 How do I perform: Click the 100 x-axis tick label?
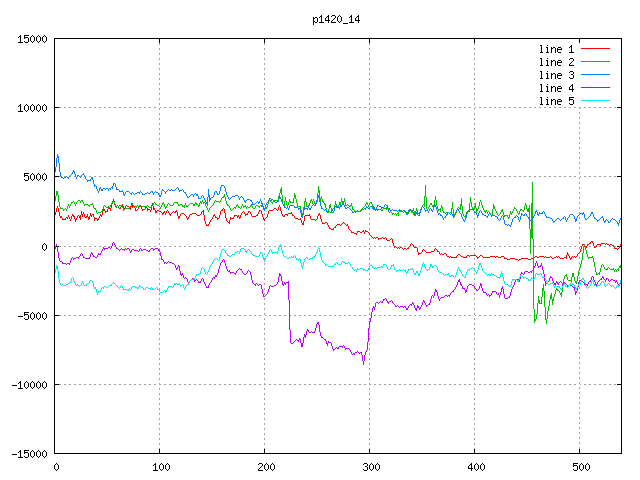(159, 467)
